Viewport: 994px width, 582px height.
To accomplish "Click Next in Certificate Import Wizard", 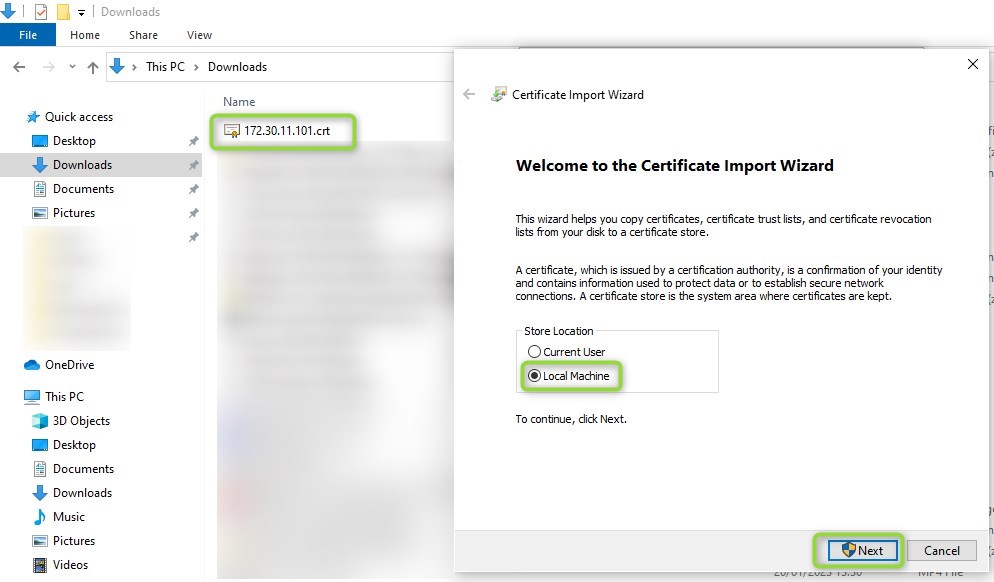I will pyautogui.click(x=863, y=550).
